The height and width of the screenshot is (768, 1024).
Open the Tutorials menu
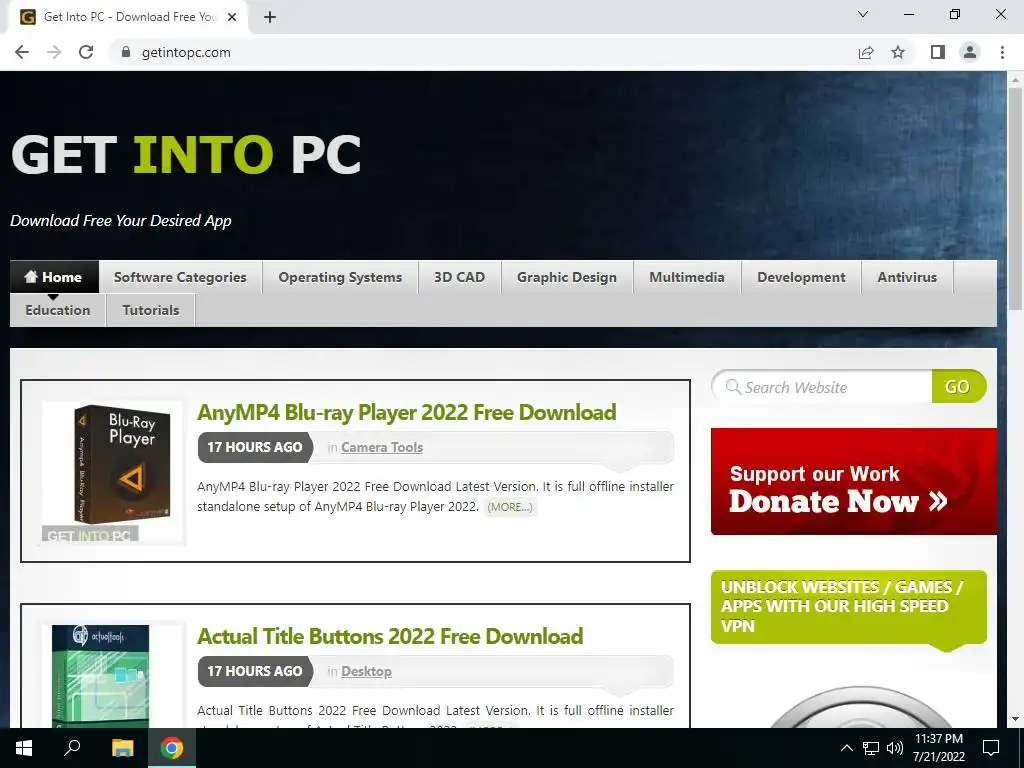pyautogui.click(x=151, y=310)
